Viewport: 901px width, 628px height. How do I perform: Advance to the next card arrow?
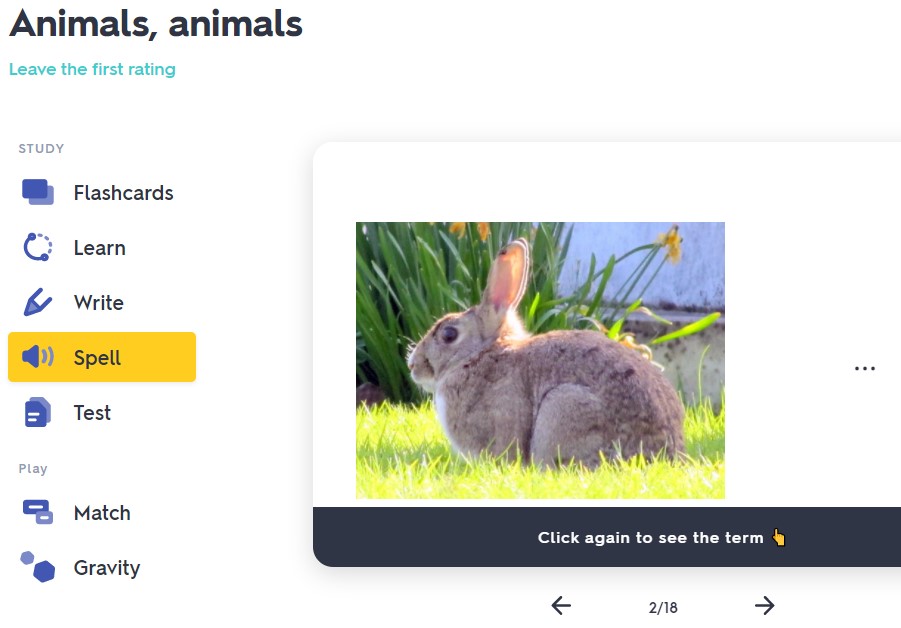pyautogui.click(x=765, y=605)
